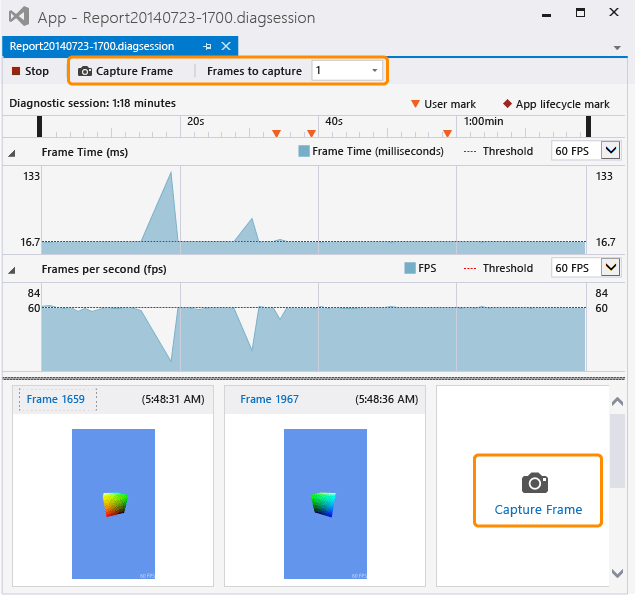Viewport: 635px width, 595px height.
Task: Select the Frame 1967 thumbnail image
Action: [x=325, y=503]
